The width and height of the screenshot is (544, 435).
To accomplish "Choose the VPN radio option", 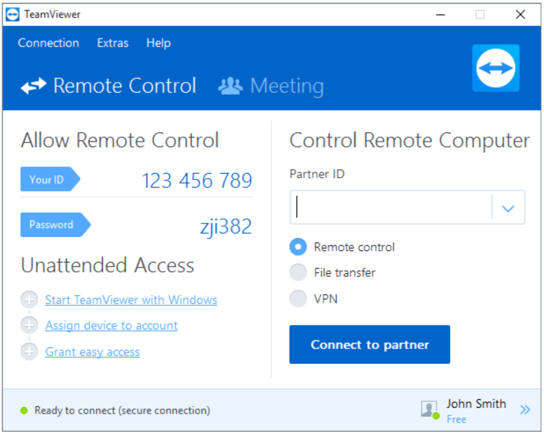I will 298,298.
